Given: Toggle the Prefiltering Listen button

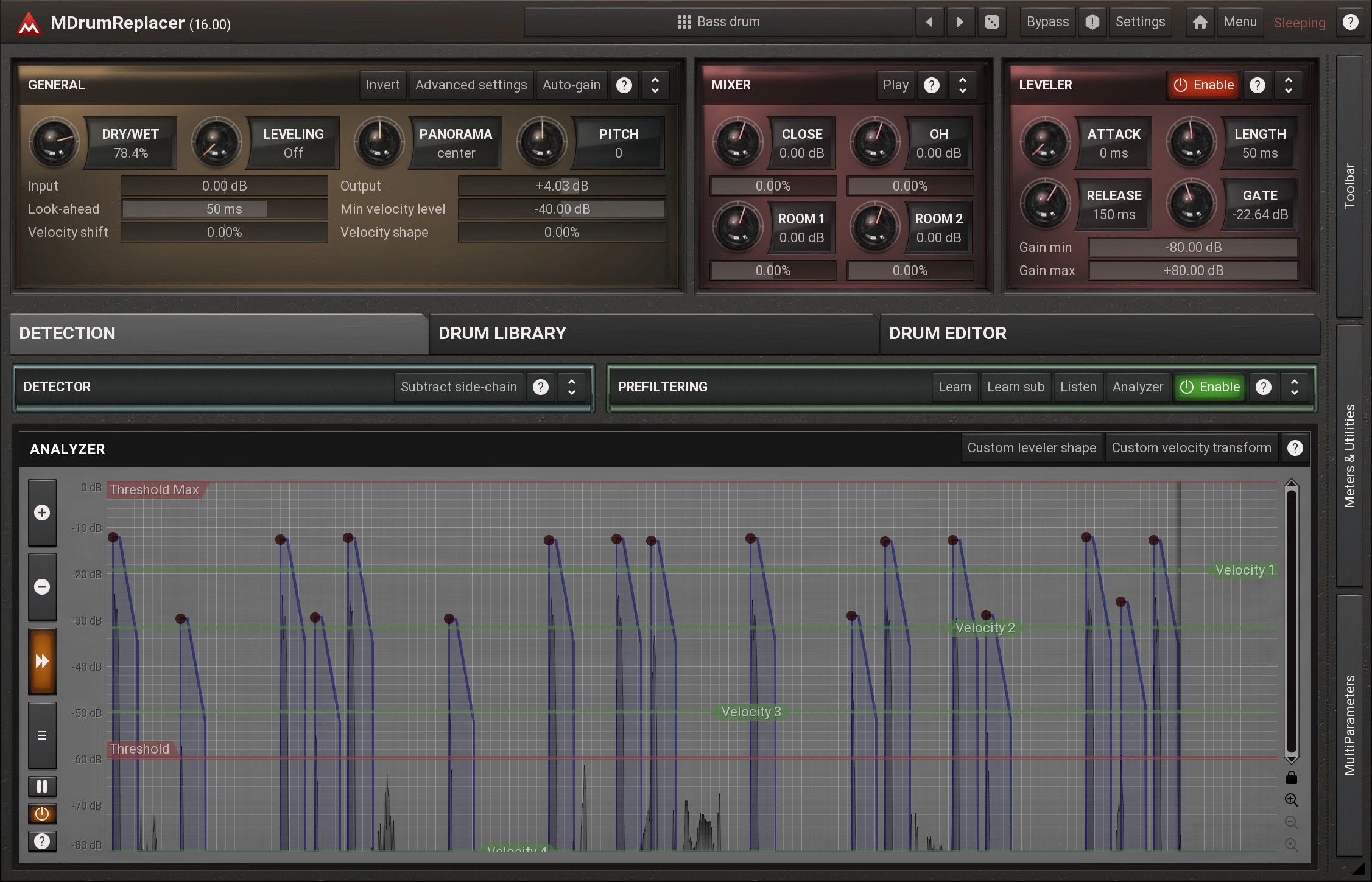Looking at the screenshot, I should pos(1078,387).
